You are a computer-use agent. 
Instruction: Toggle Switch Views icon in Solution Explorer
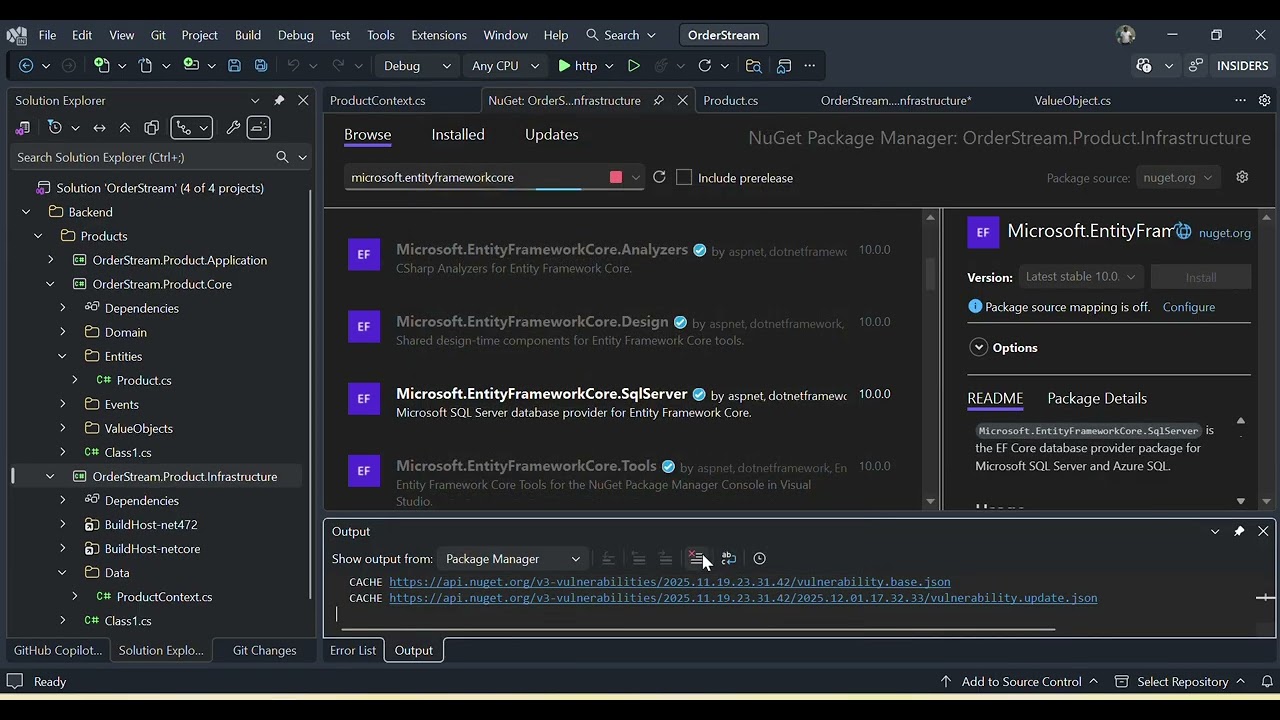click(22, 128)
